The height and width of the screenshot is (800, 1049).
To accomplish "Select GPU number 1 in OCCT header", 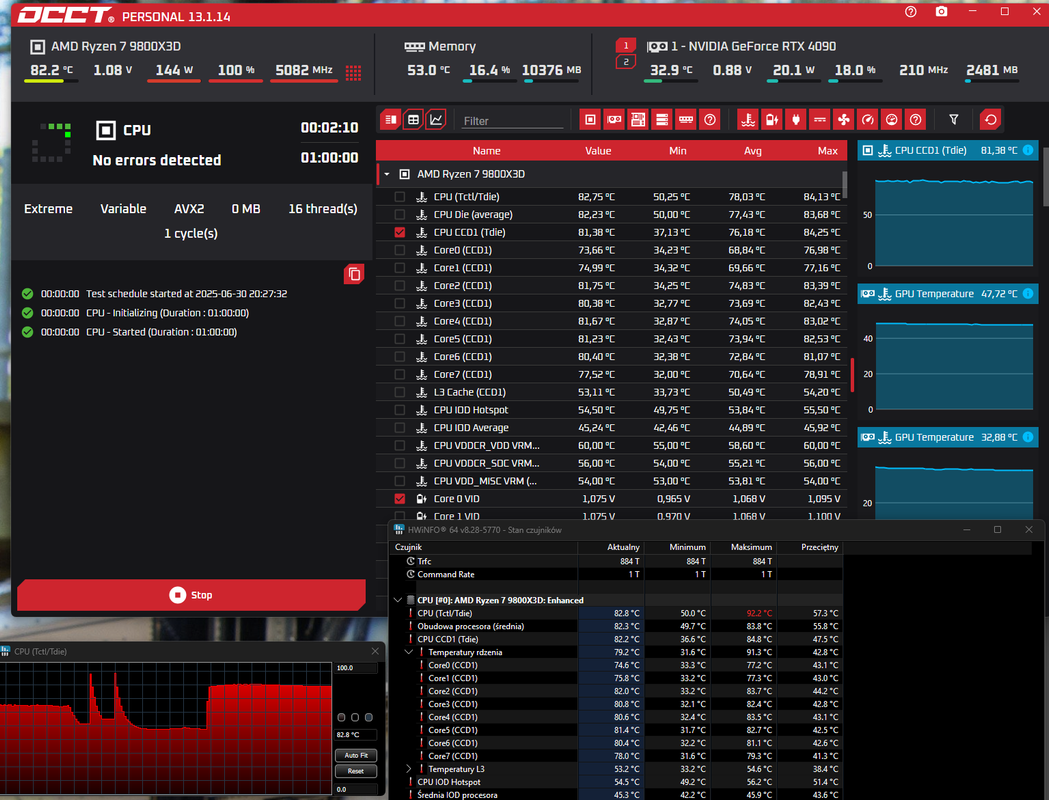I will tap(626, 45).
